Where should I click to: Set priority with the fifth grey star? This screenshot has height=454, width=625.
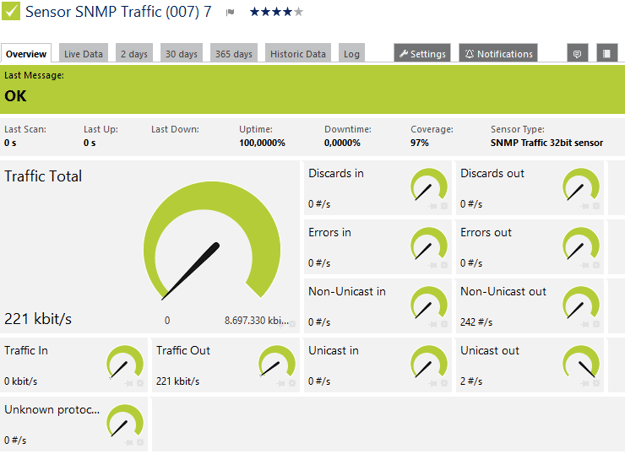(299, 12)
